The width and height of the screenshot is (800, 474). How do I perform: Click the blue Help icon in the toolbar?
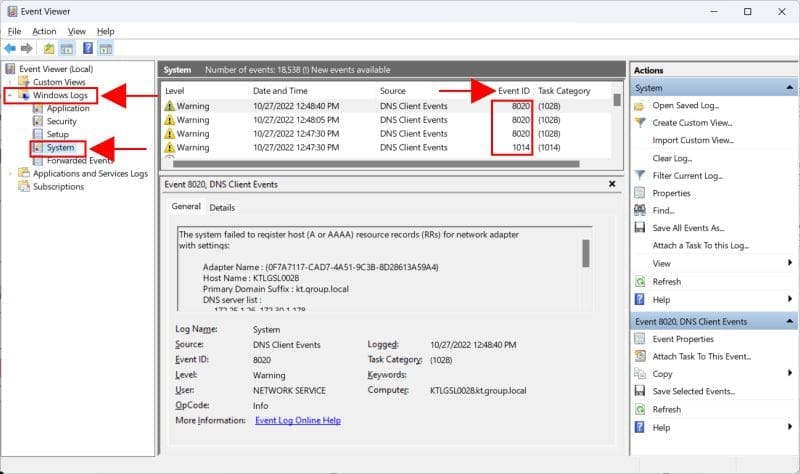[x=87, y=48]
